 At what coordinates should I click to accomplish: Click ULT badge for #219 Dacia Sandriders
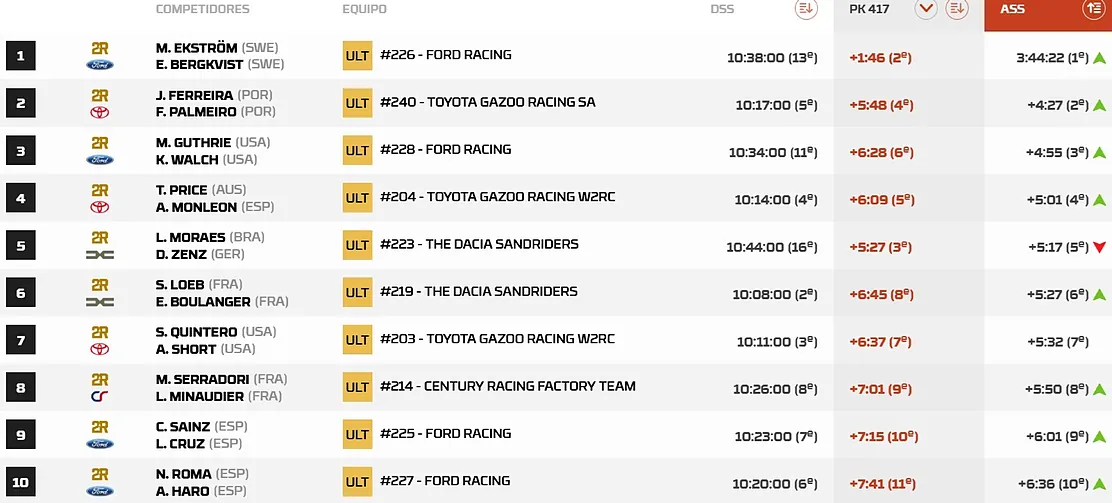[x=357, y=292]
